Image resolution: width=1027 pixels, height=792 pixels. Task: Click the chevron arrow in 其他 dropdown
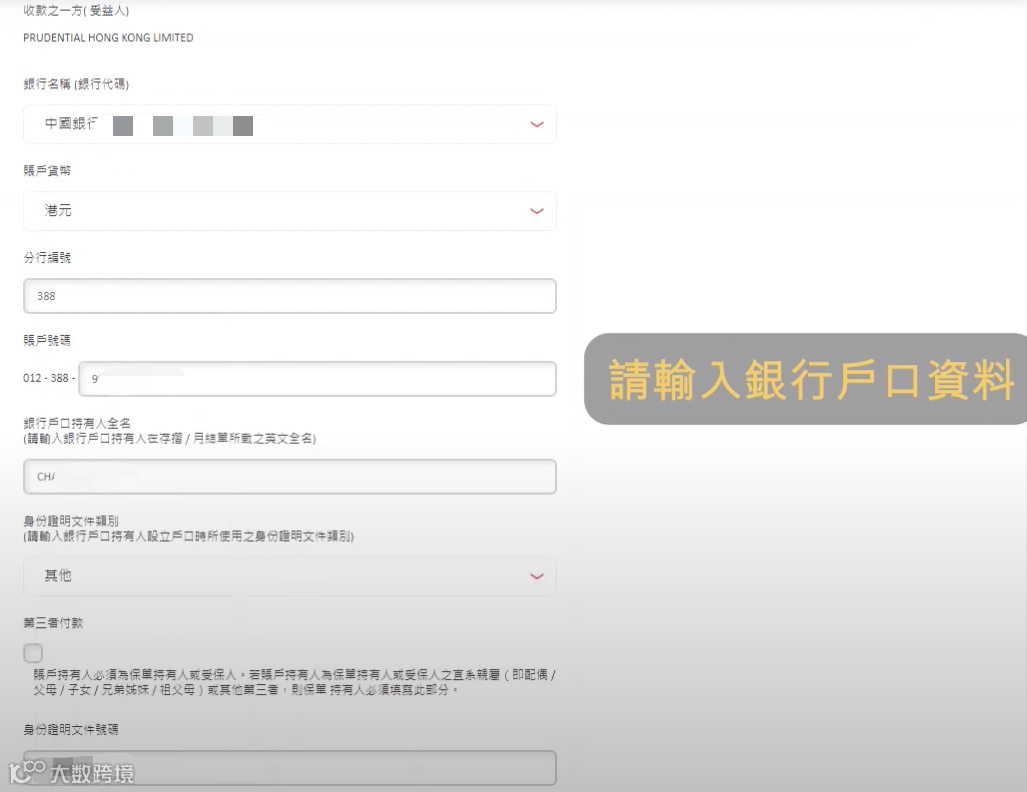(536, 576)
